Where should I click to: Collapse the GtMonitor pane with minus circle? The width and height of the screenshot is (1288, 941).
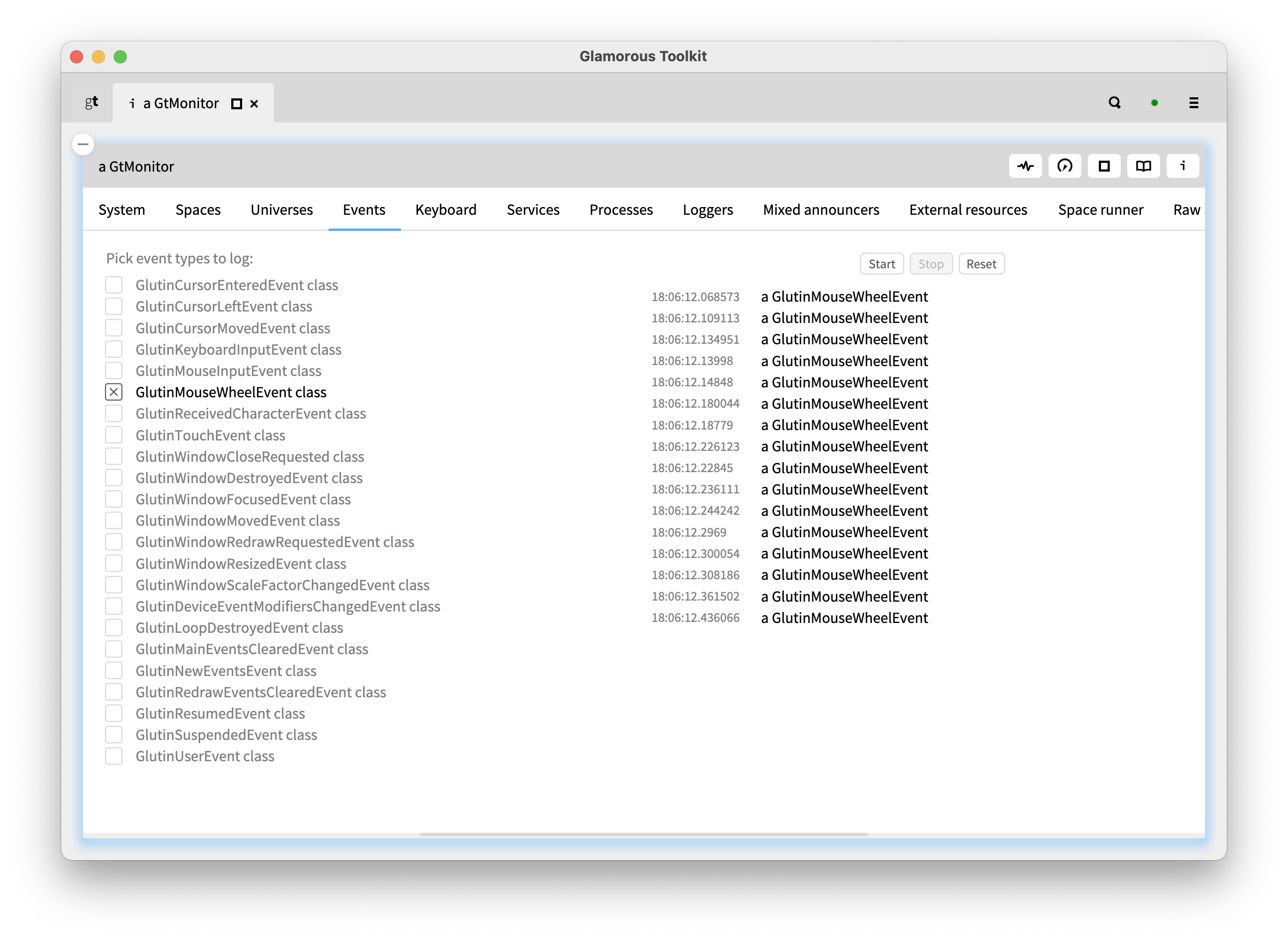[x=83, y=144]
